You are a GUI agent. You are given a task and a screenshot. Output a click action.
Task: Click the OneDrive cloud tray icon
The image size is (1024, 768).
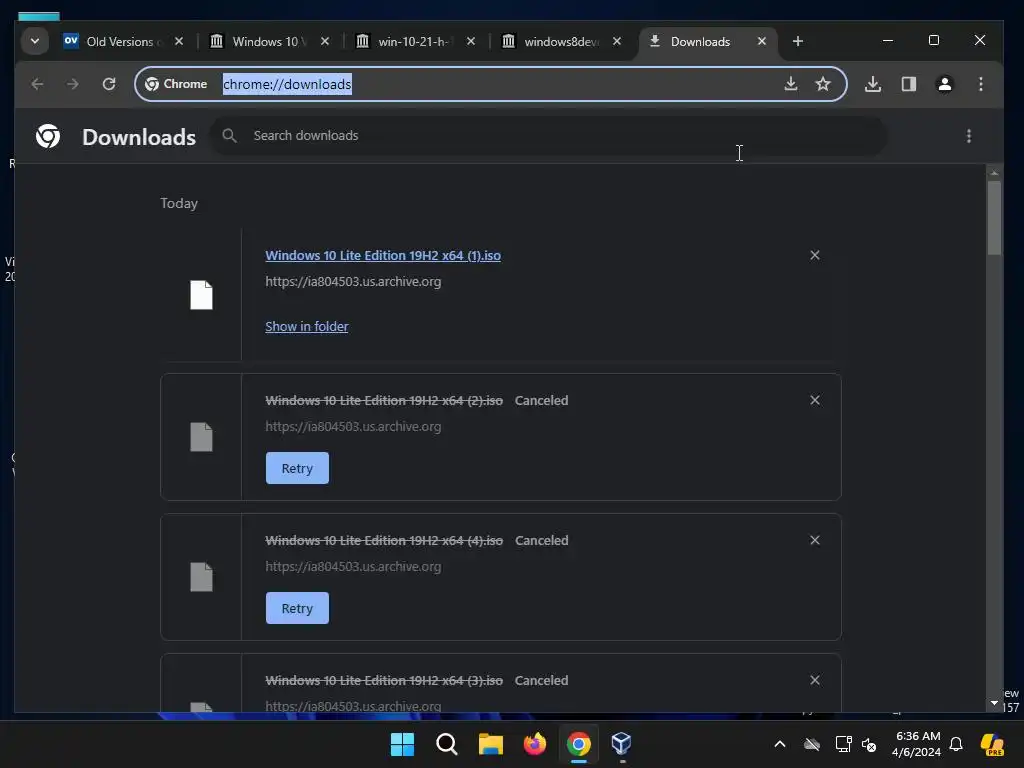click(812, 744)
